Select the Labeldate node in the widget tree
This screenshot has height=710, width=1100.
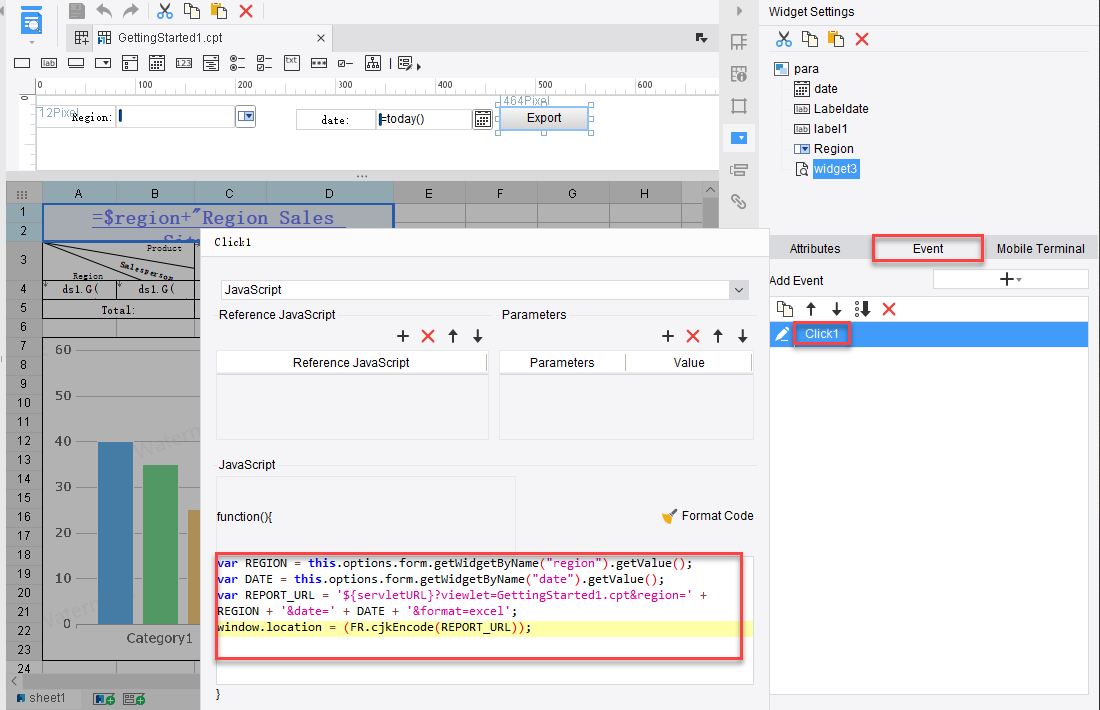[840, 109]
